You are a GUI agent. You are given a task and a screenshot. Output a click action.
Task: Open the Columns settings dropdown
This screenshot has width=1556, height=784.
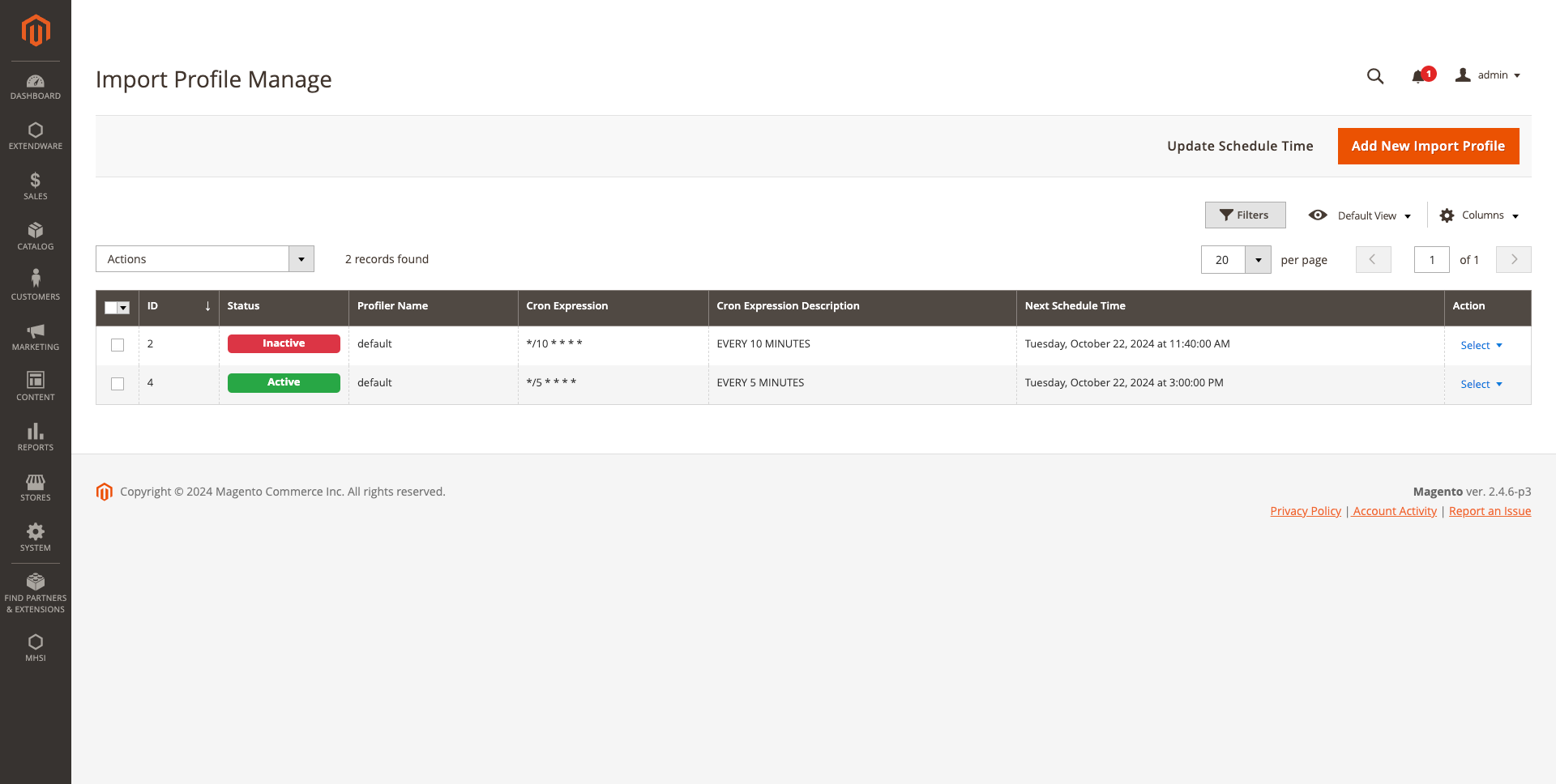[x=1479, y=215]
